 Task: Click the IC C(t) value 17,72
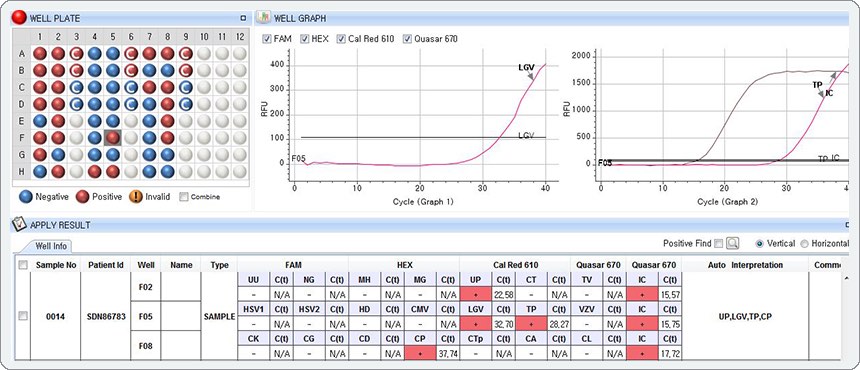coord(671,354)
